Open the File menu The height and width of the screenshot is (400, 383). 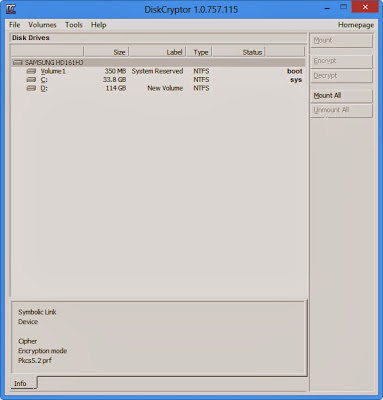[x=15, y=25]
